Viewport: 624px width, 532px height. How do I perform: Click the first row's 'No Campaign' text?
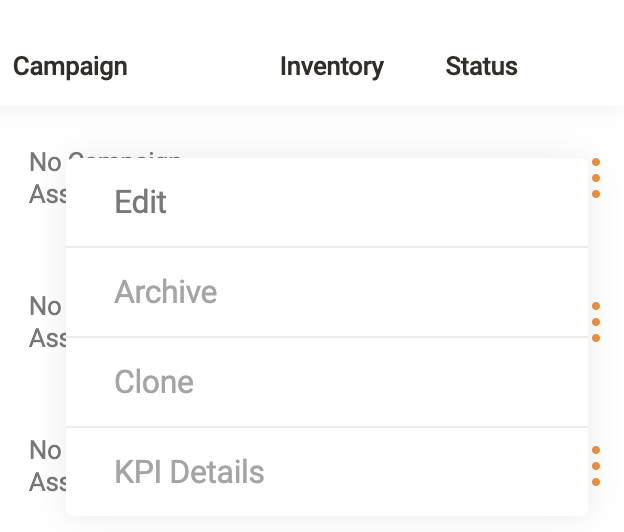point(46,162)
